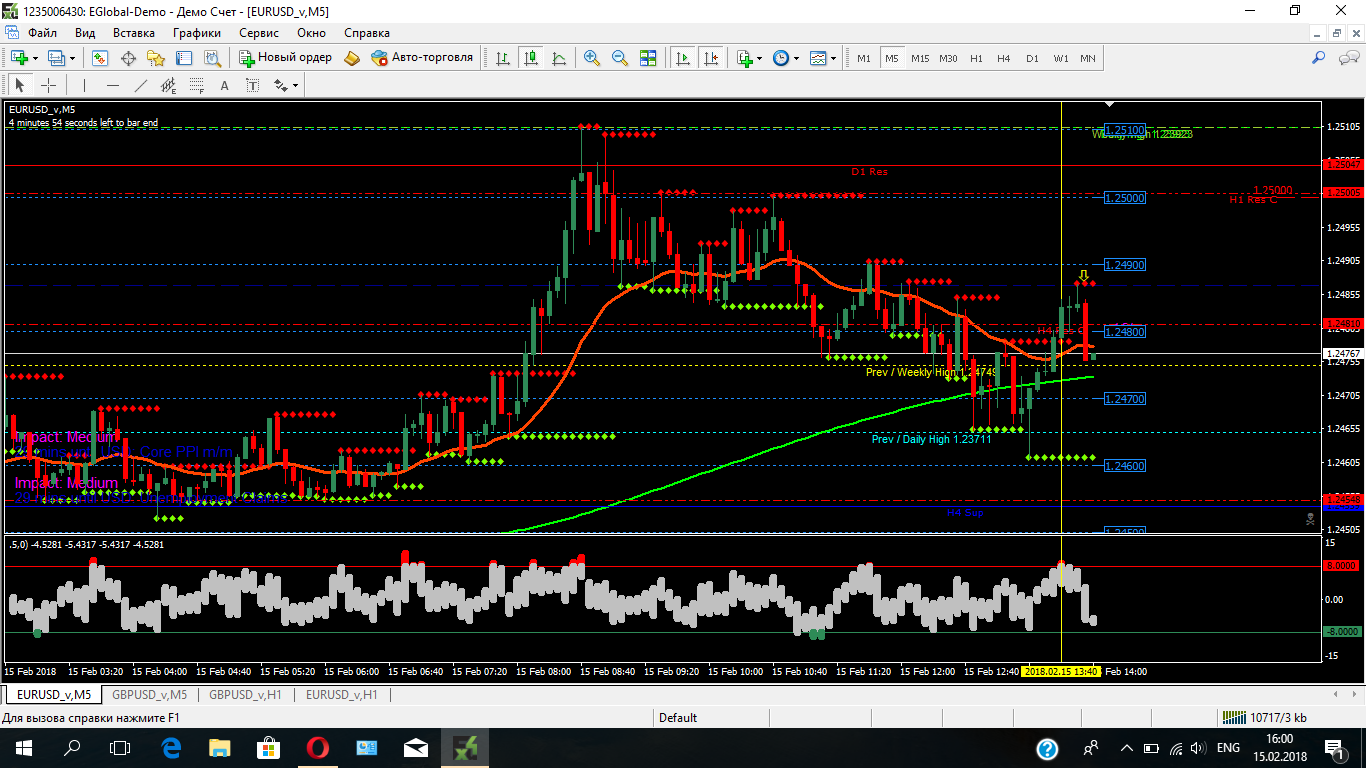Open the chat bubbles icon
Screen dimensions: 1366x768
point(1347,58)
